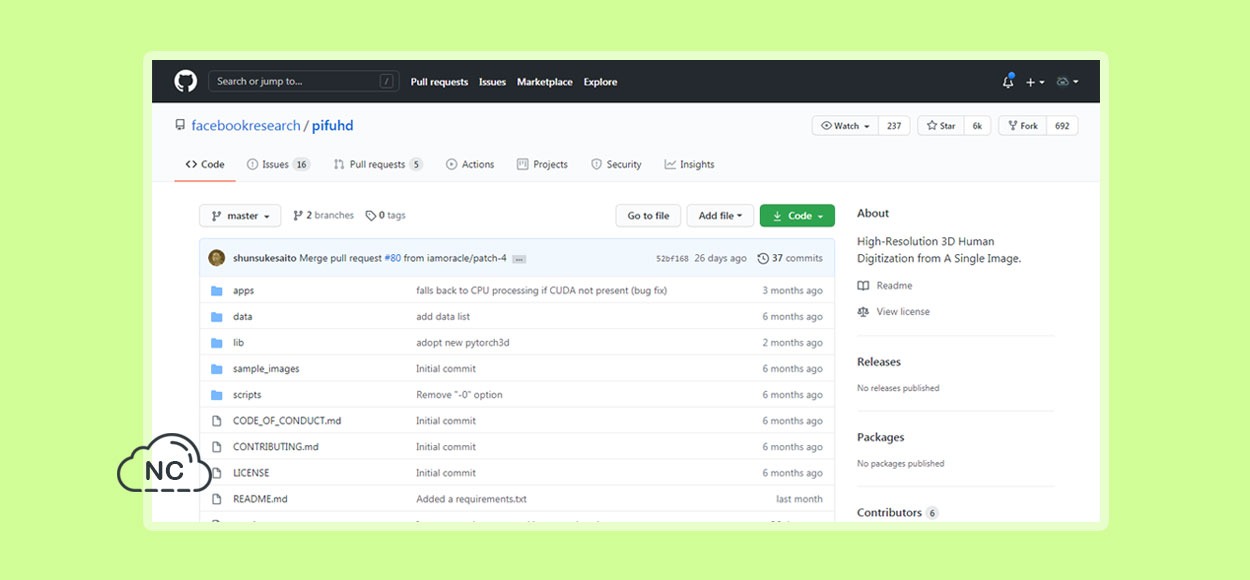
Task: Go to Pull requests in top navigation
Action: coord(439,82)
